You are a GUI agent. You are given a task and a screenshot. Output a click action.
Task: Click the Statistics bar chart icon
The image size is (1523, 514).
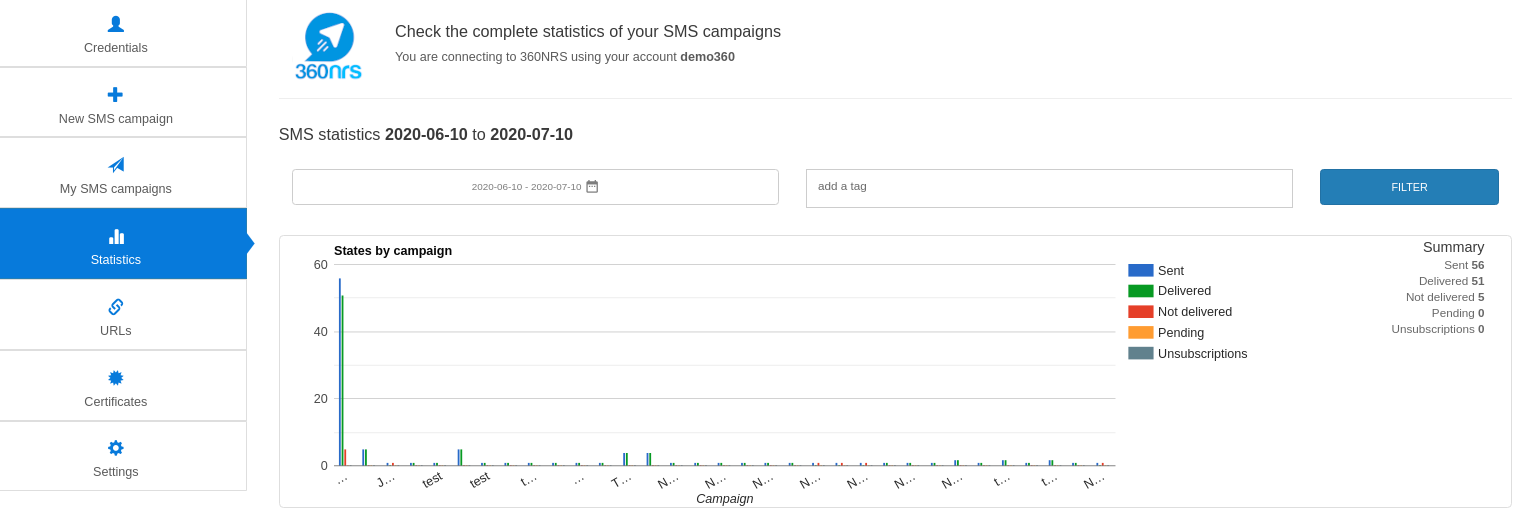116,236
